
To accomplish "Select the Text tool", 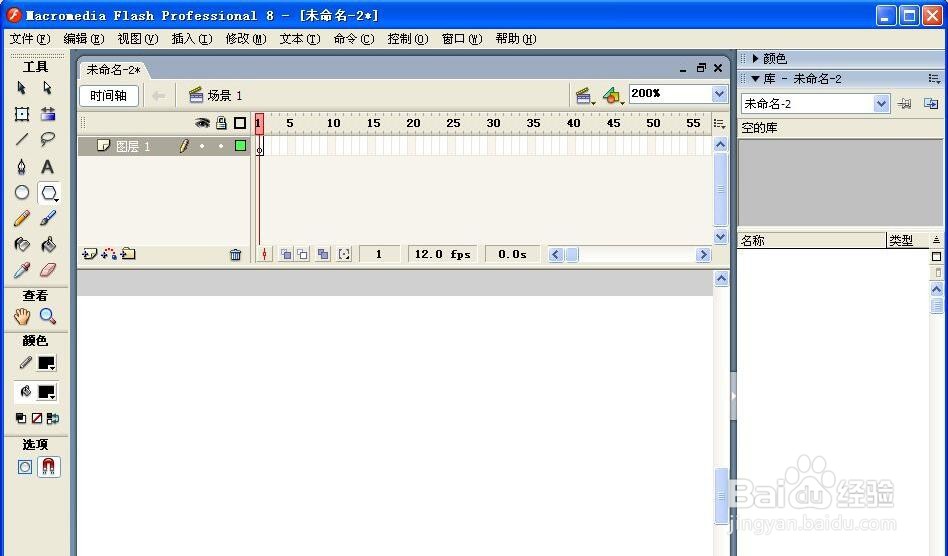I will [48, 167].
